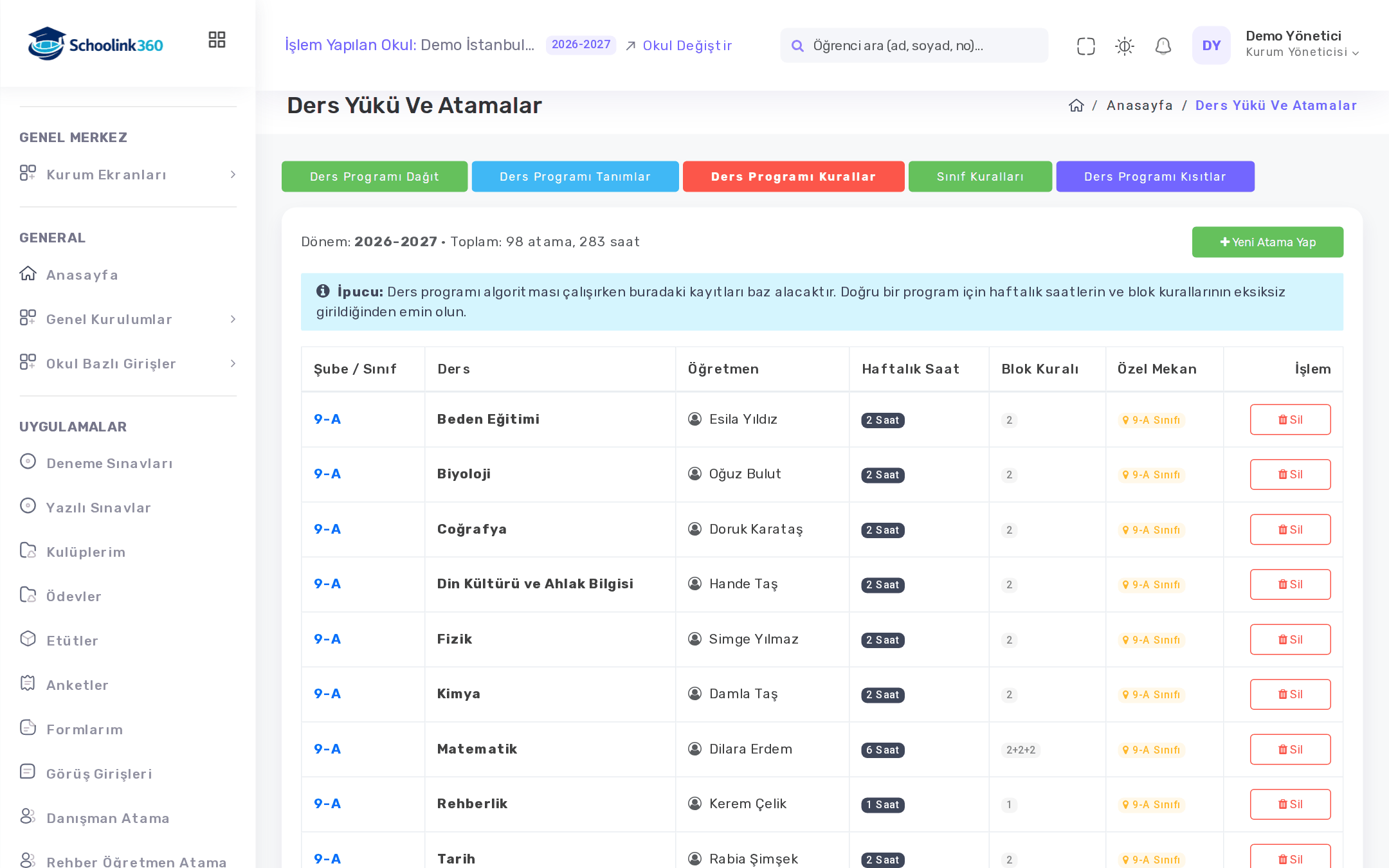This screenshot has width=1389, height=868.
Task: Open notifications bell
Action: 1163,46
